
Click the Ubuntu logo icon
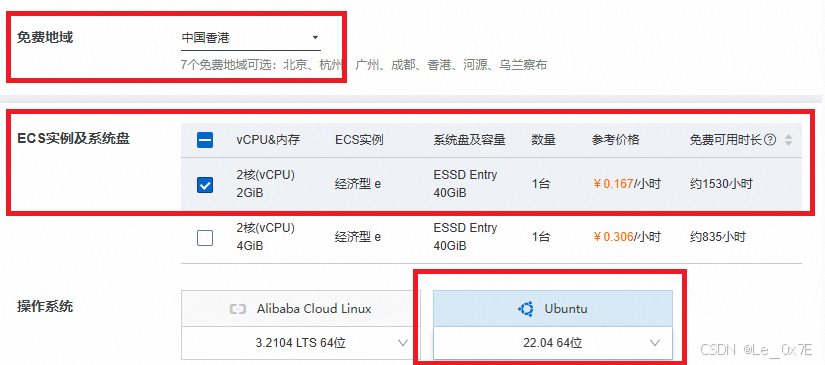(x=526, y=309)
